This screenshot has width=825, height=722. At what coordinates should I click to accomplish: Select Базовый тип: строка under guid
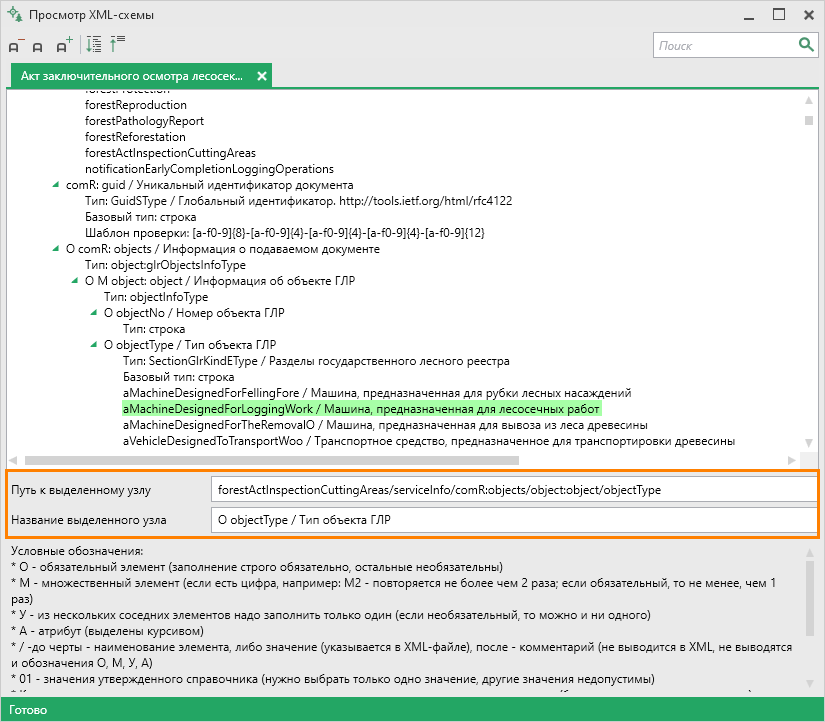[140, 217]
